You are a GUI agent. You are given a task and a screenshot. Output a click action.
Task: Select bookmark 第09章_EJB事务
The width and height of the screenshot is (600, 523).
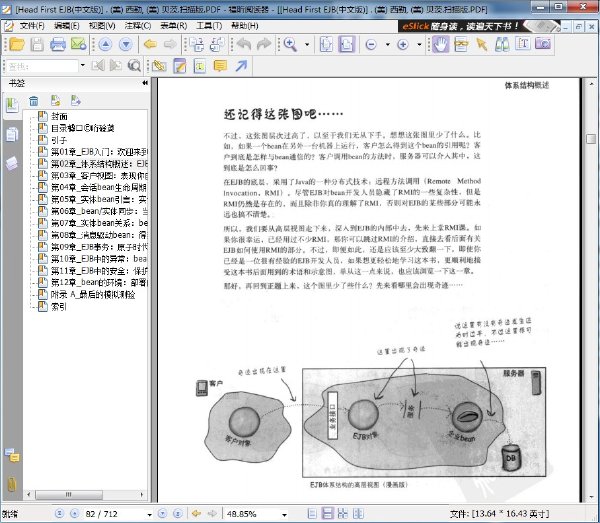point(99,247)
